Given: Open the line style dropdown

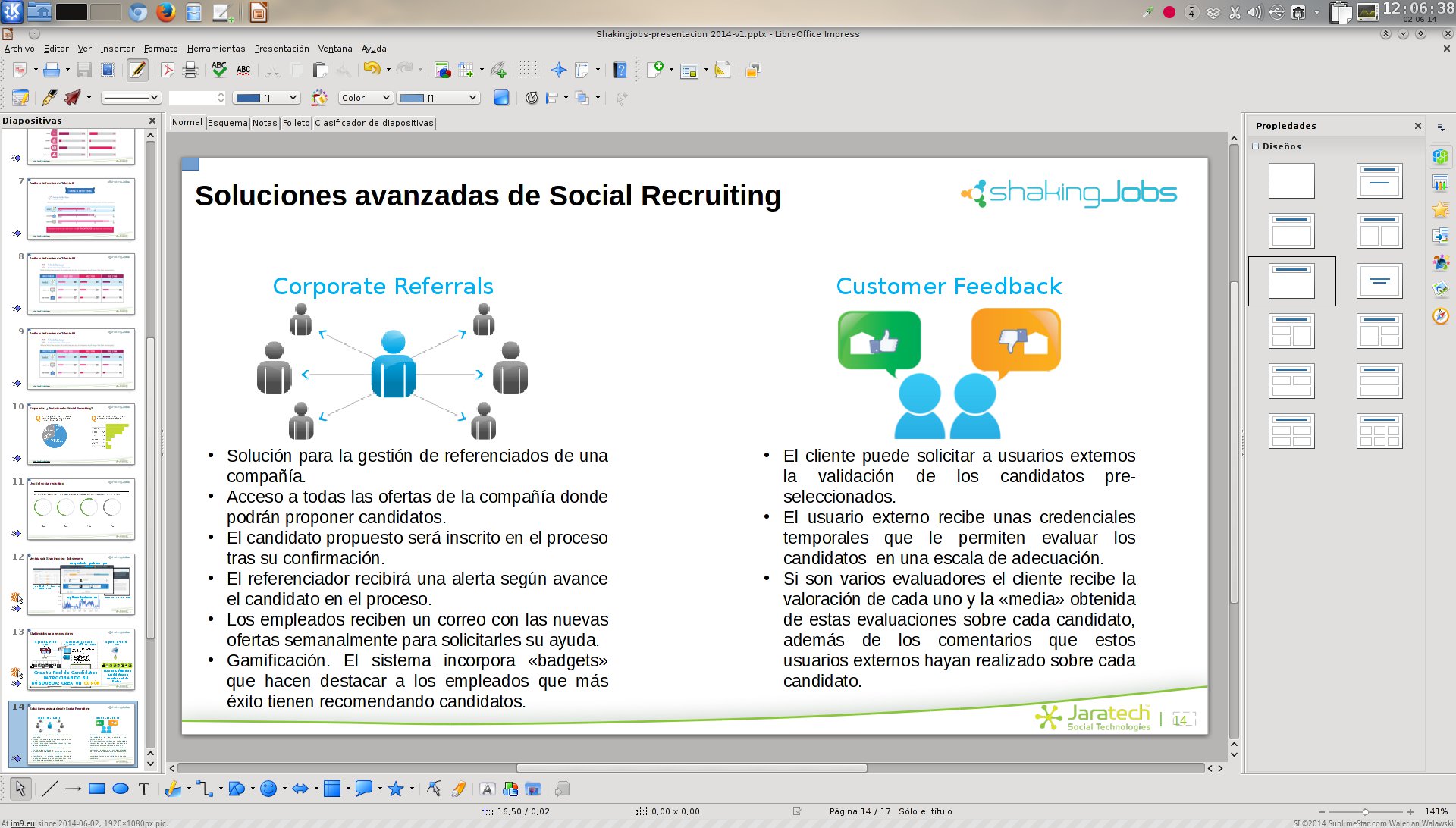Looking at the screenshot, I should [x=132, y=98].
